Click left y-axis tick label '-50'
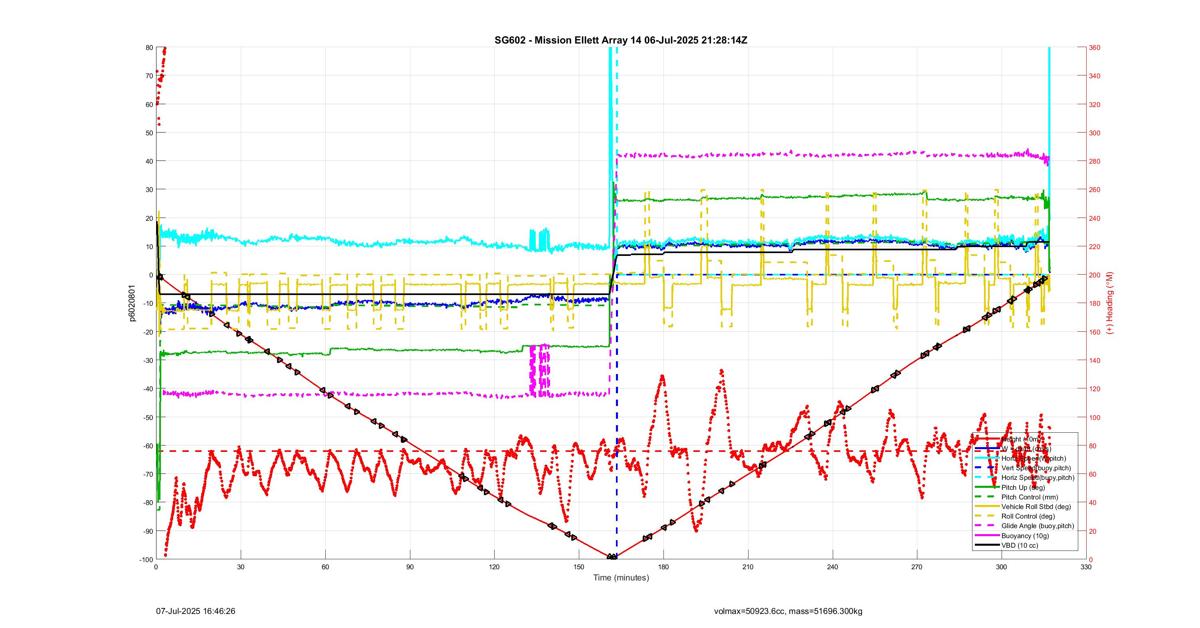 [x=146, y=417]
